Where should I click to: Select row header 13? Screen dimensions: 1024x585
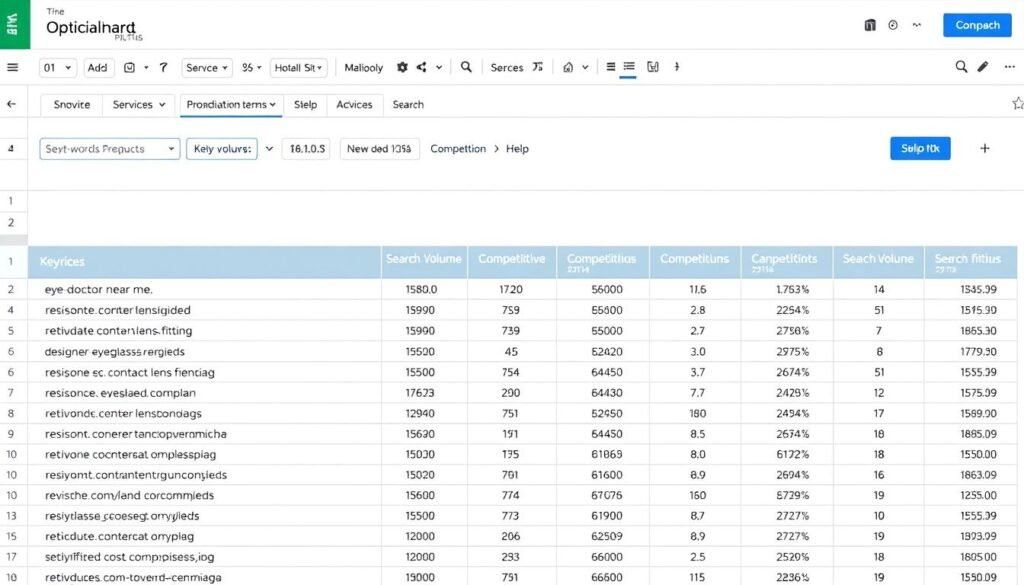click(12, 516)
